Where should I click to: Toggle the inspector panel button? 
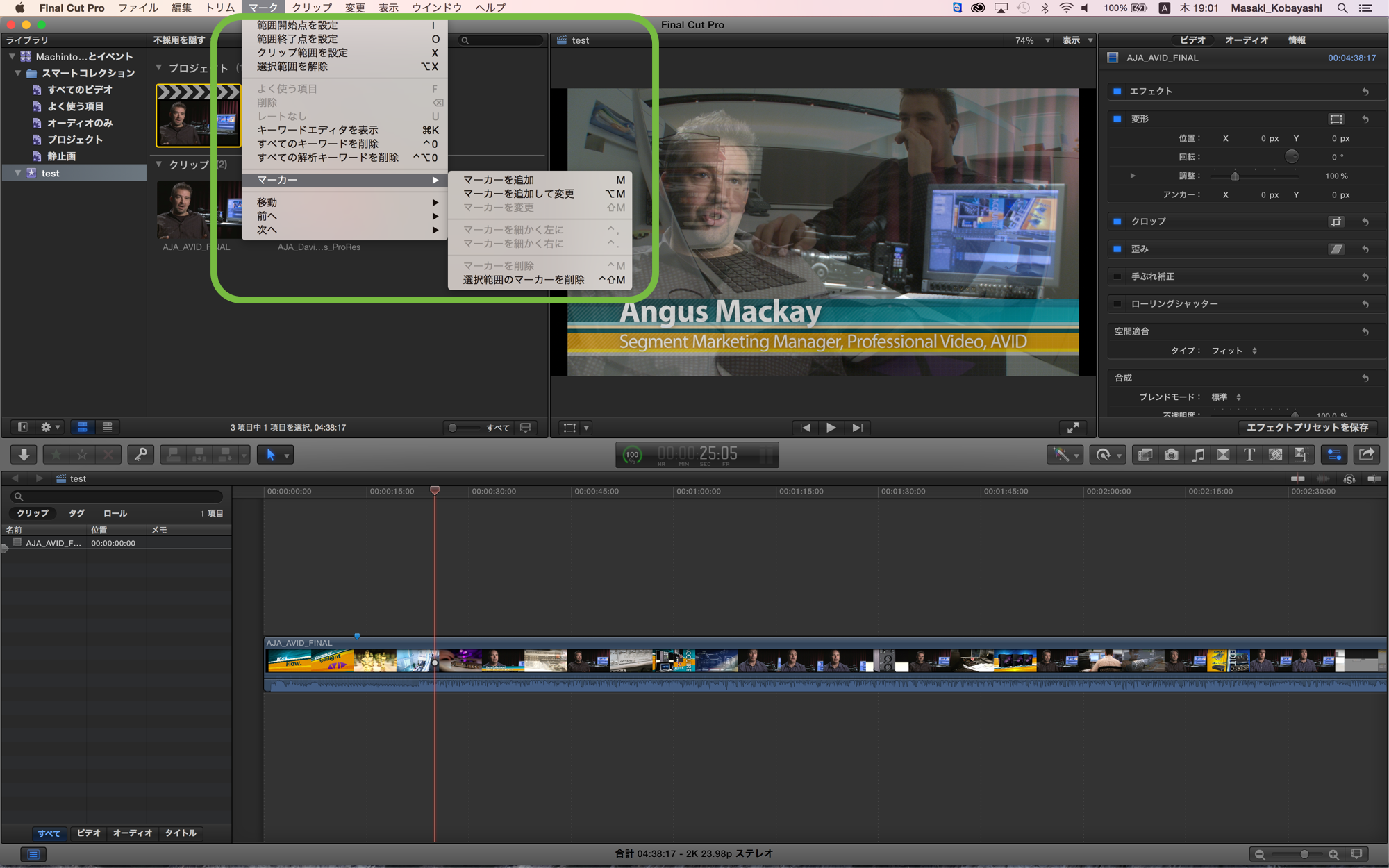1334,455
